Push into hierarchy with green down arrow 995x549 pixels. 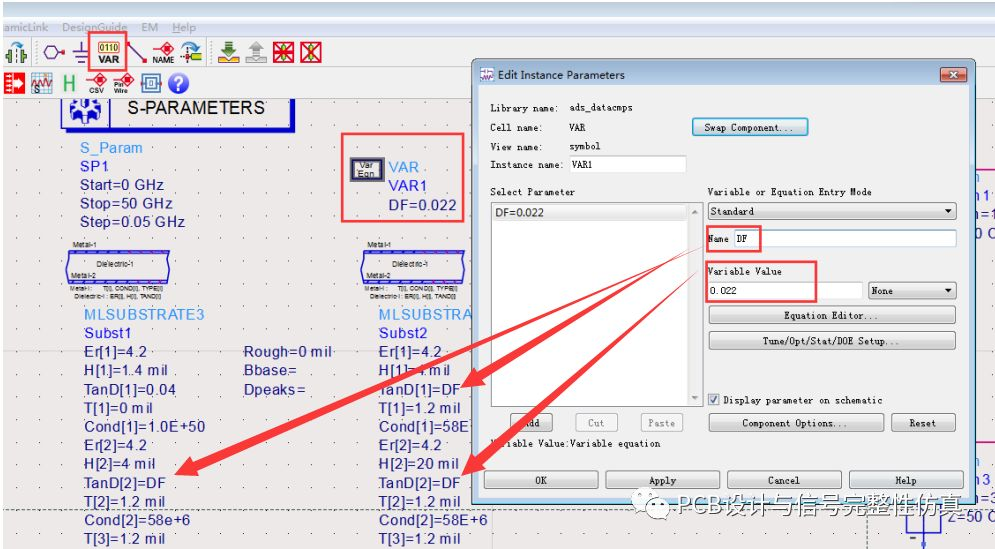(228, 52)
